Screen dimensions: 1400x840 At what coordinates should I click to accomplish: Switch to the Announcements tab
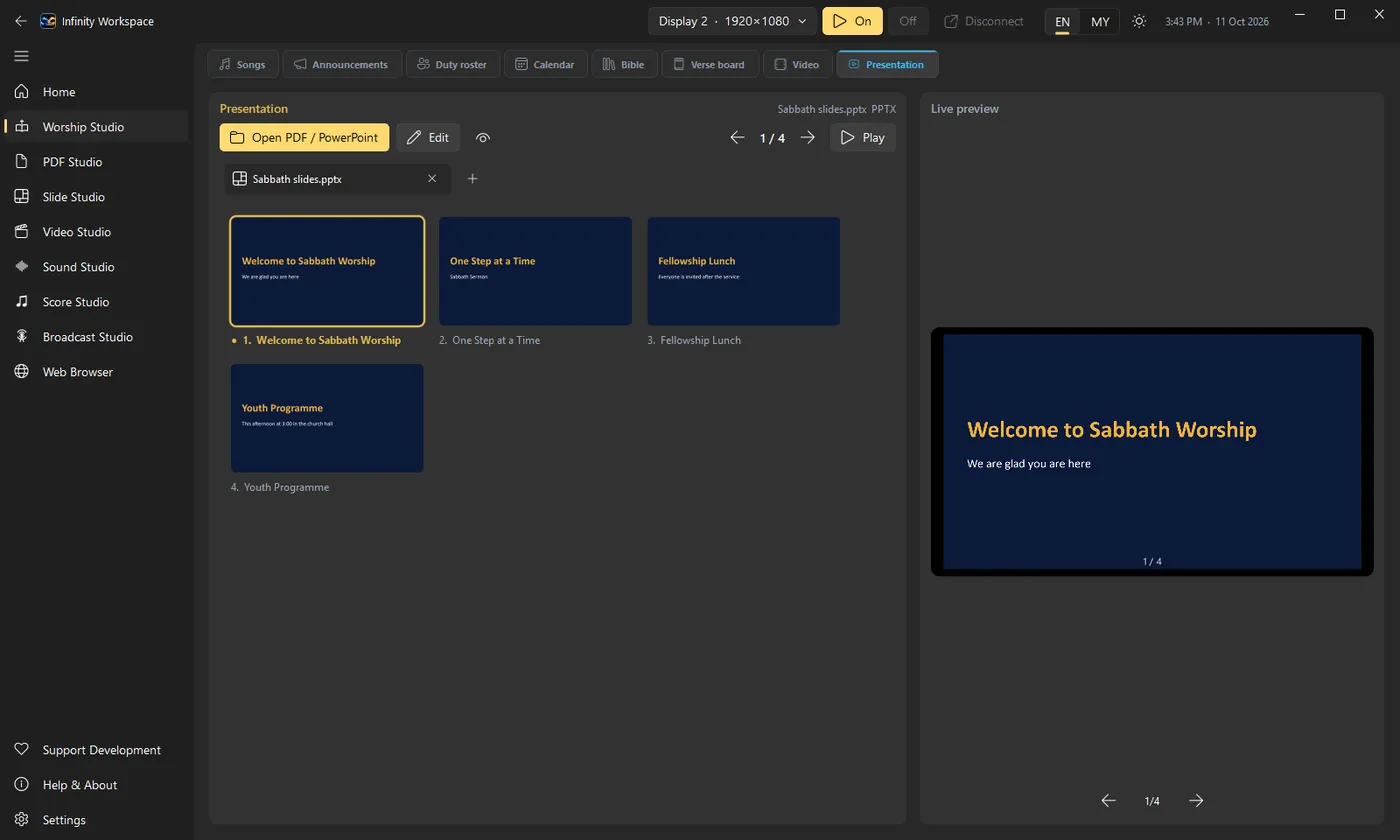[342, 64]
